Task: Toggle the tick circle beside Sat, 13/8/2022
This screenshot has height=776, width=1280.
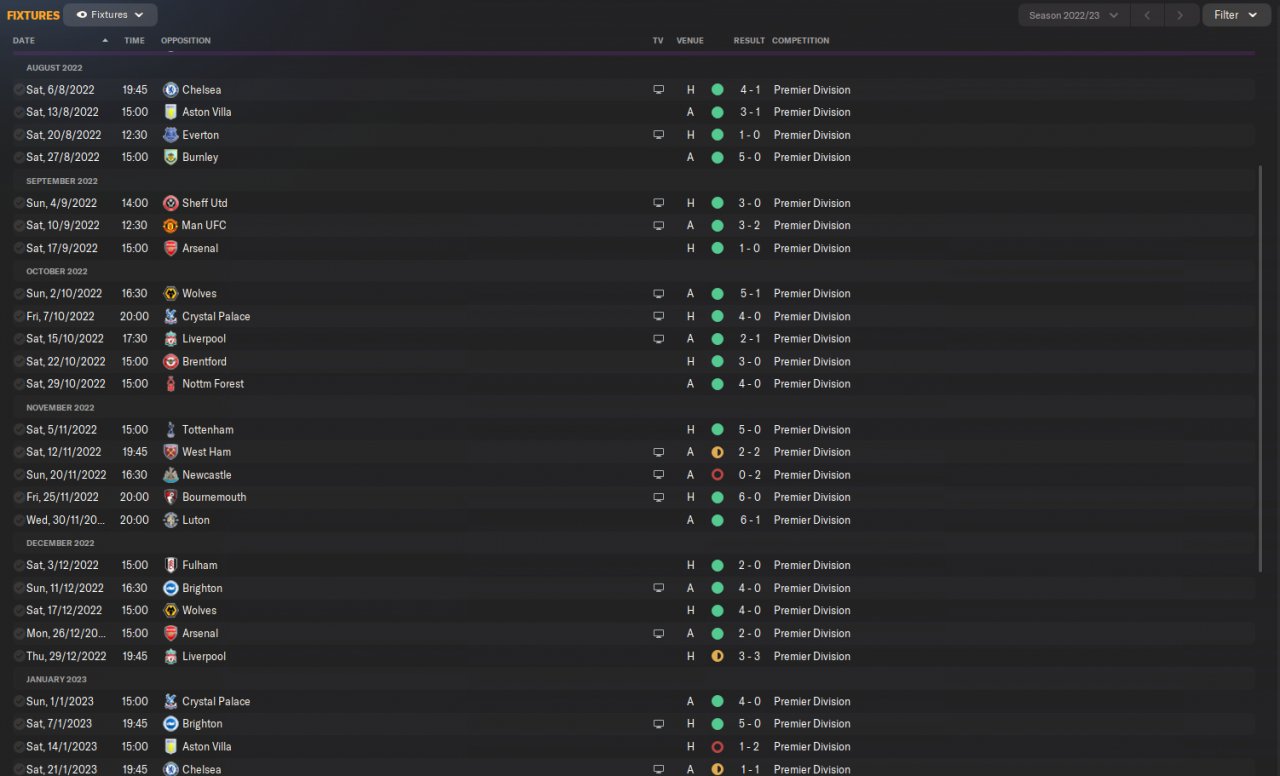Action: click(19, 113)
